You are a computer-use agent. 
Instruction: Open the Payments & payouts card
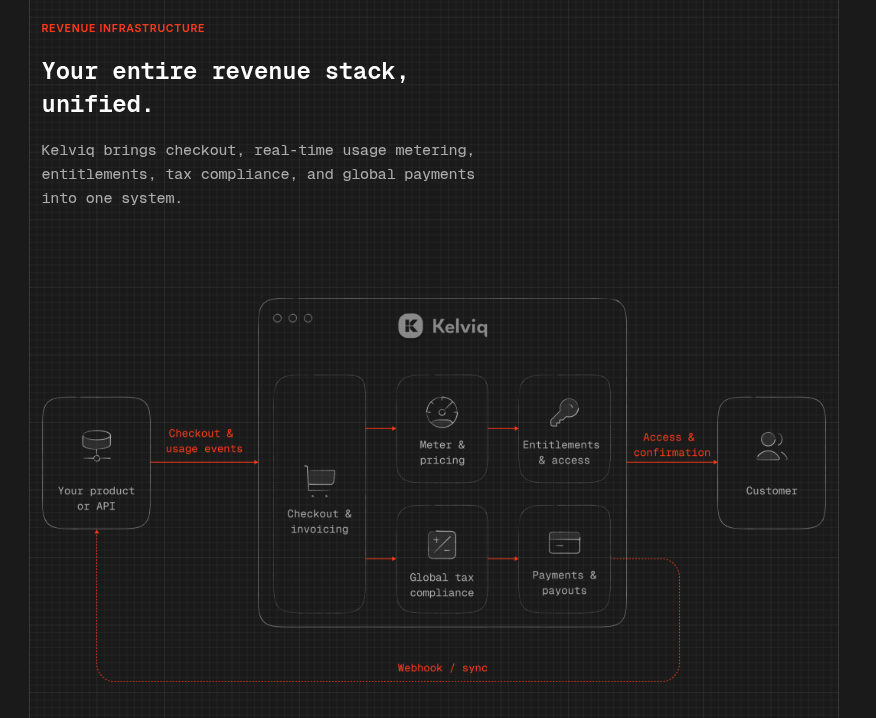point(564,559)
